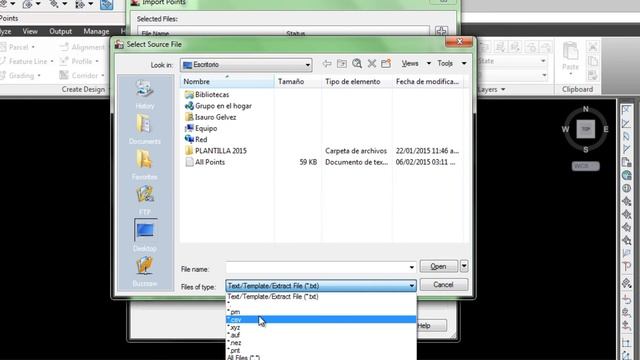Screen dimensions: 640x360
Task: Choose *.xyz file type option
Action: pos(321,327)
